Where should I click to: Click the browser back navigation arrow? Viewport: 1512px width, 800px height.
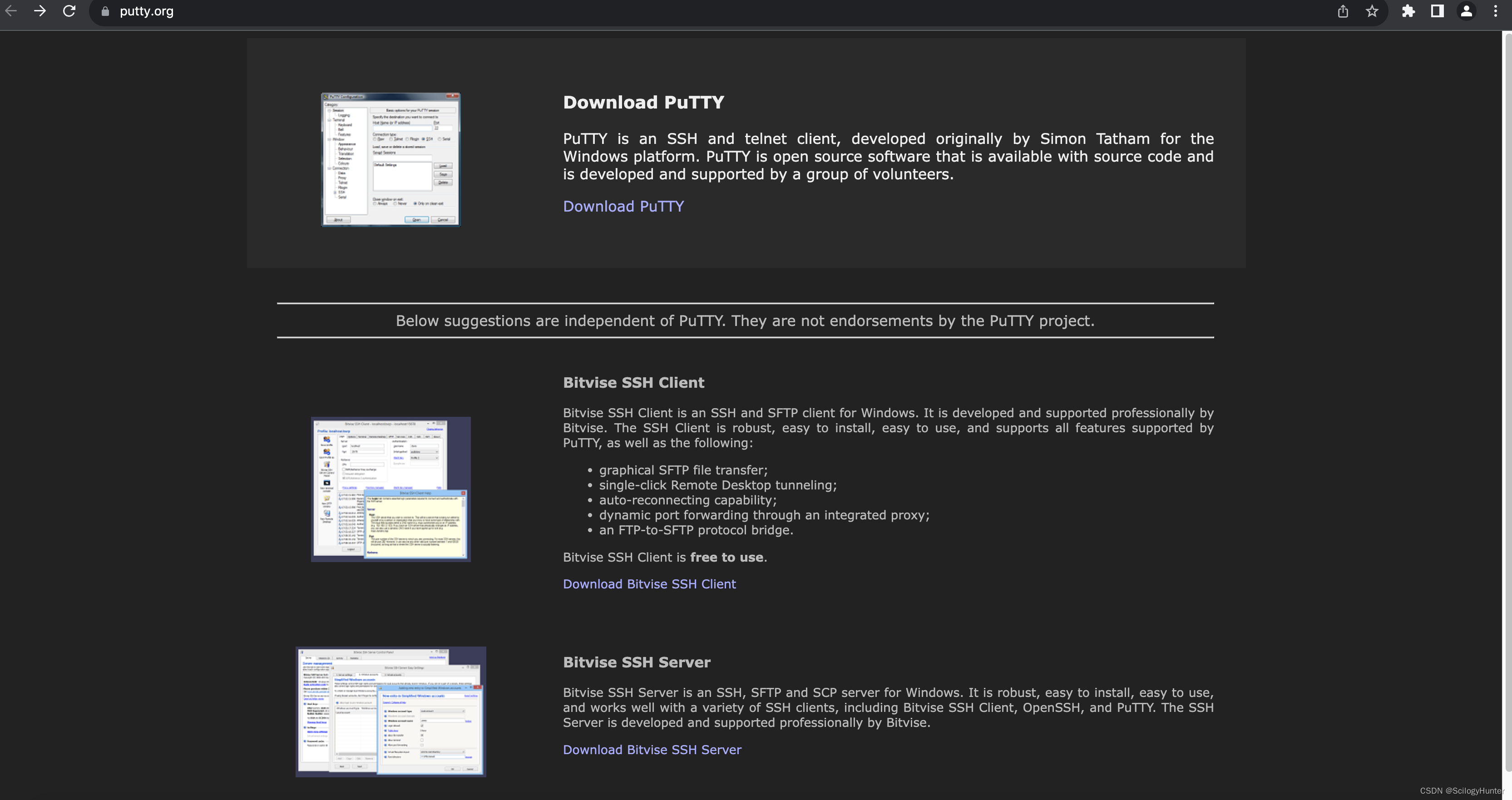coord(14,11)
